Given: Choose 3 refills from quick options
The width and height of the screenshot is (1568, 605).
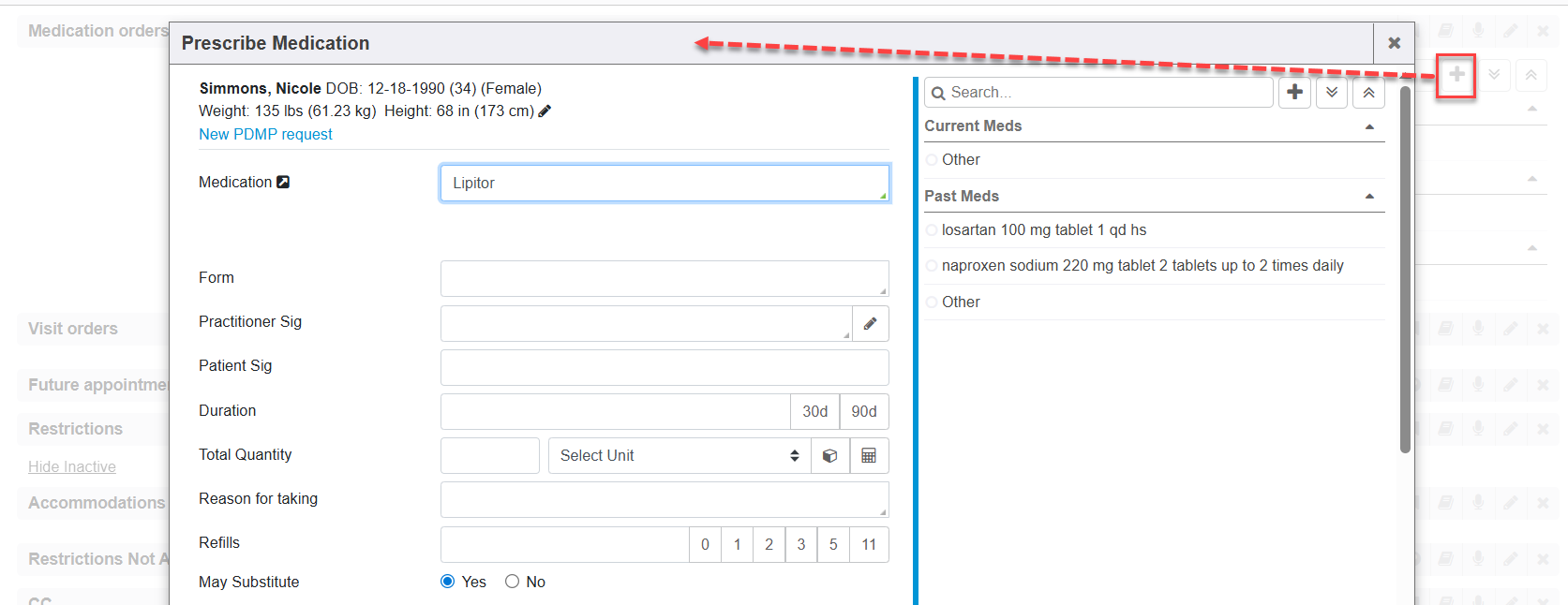Looking at the screenshot, I should pos(800,545).
